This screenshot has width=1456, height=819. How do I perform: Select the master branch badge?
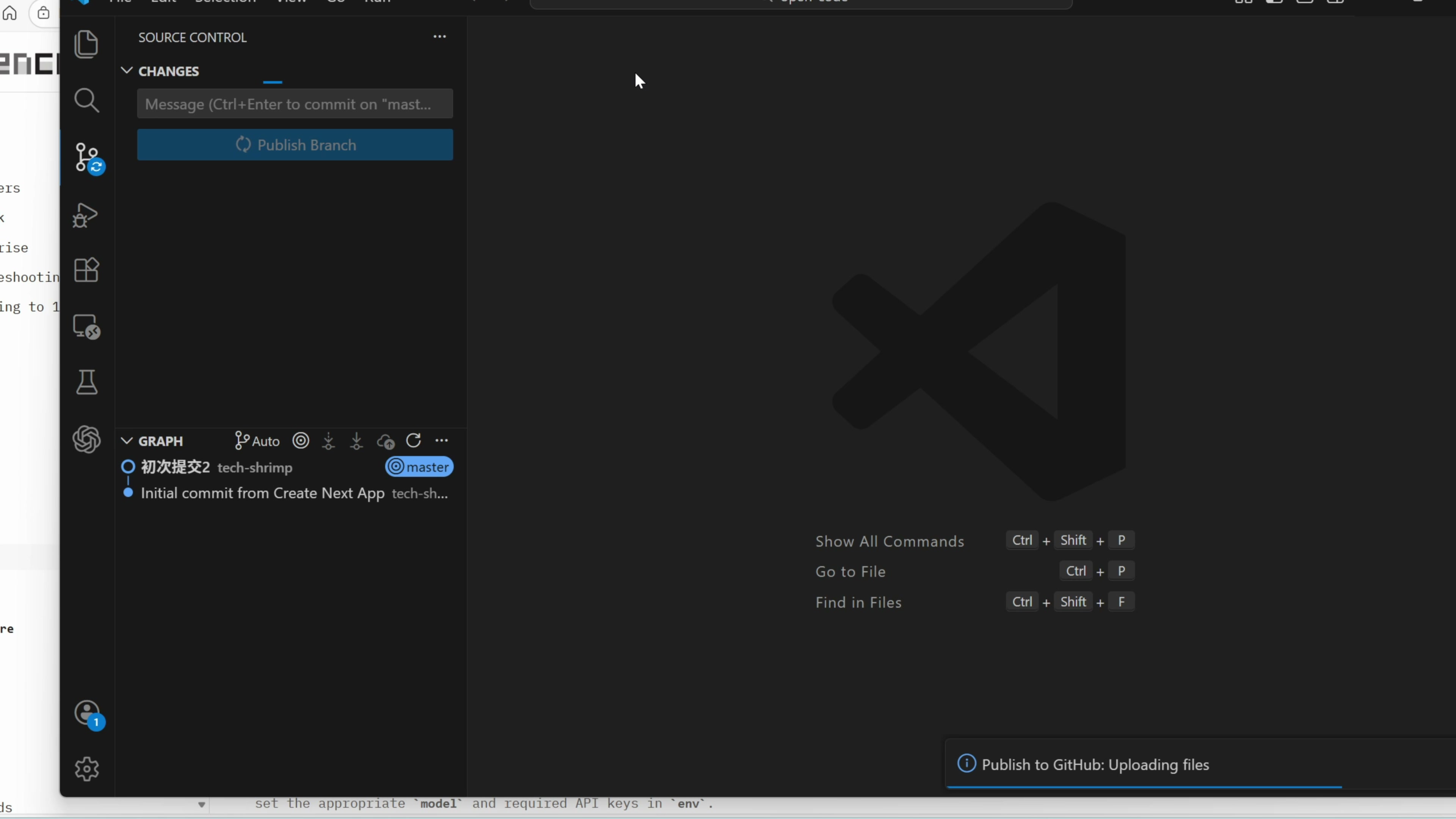[x=419, y=467]
